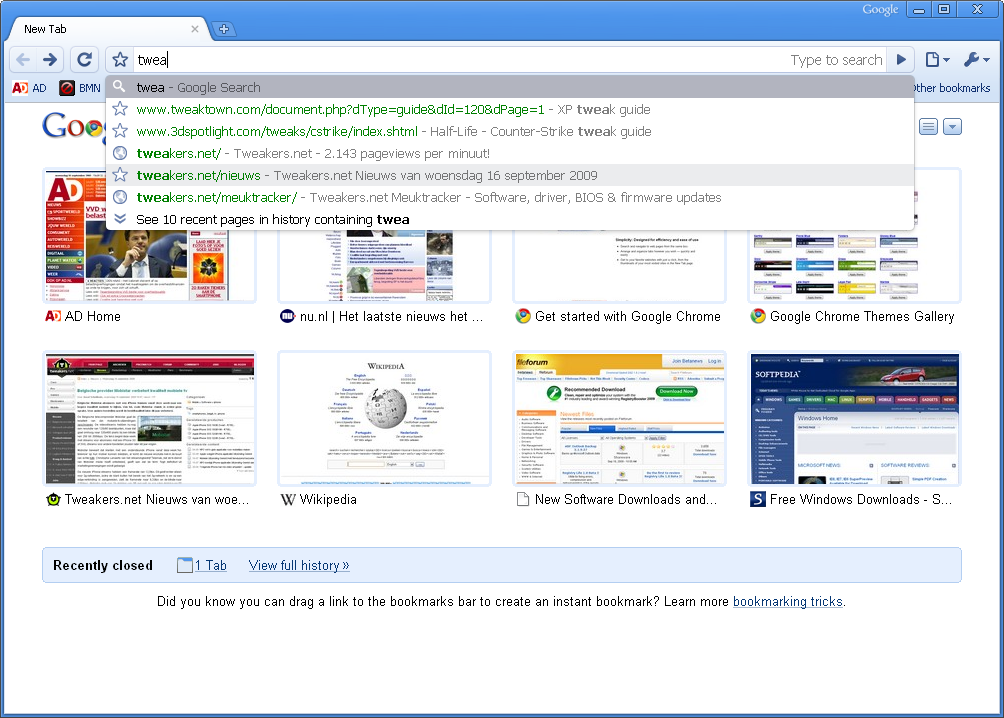Go back with the back arrow button

(x=23, y=60)
